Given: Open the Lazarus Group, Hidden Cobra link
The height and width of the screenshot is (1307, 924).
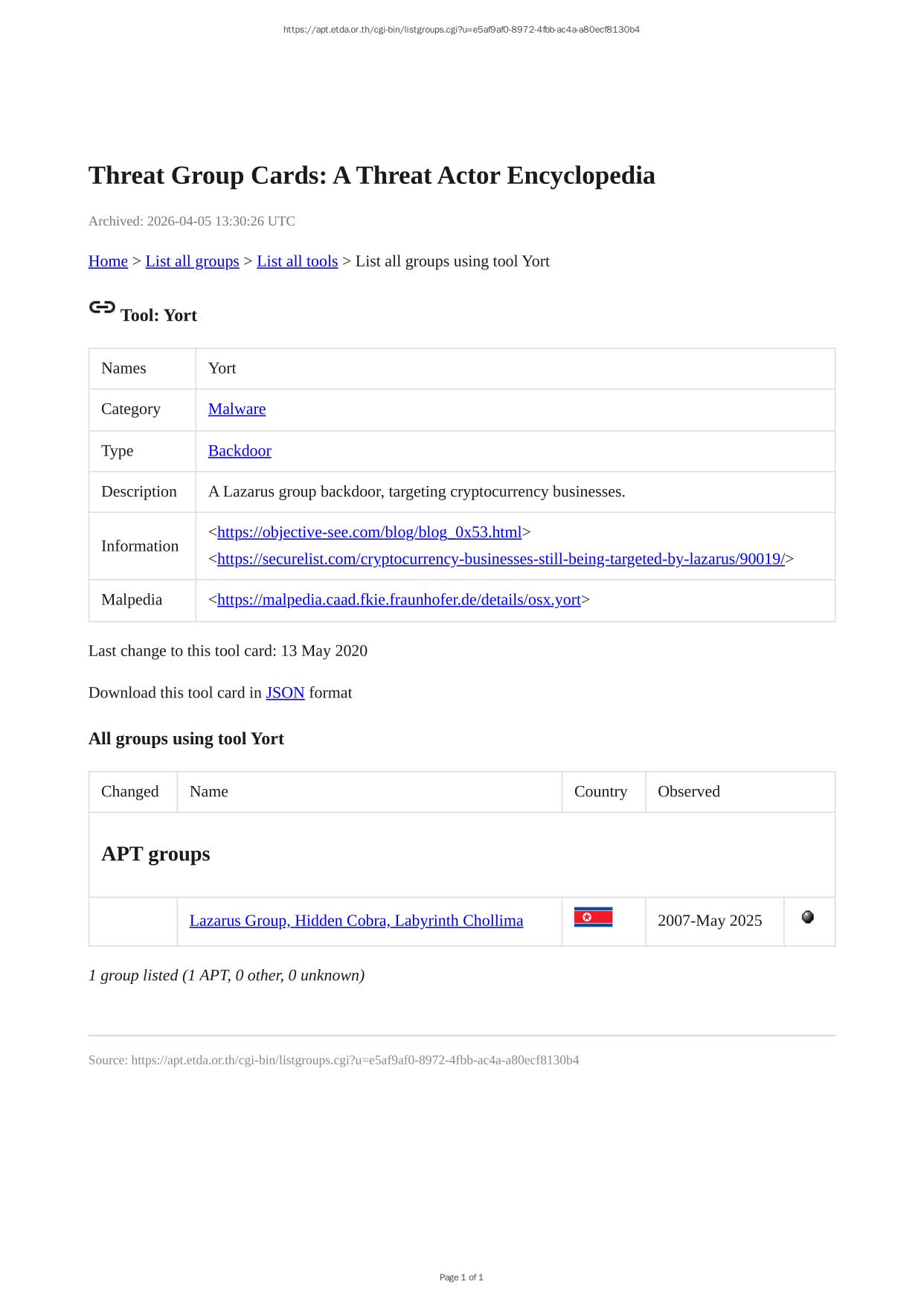Looking at the screenshot, I should point(356,921).
